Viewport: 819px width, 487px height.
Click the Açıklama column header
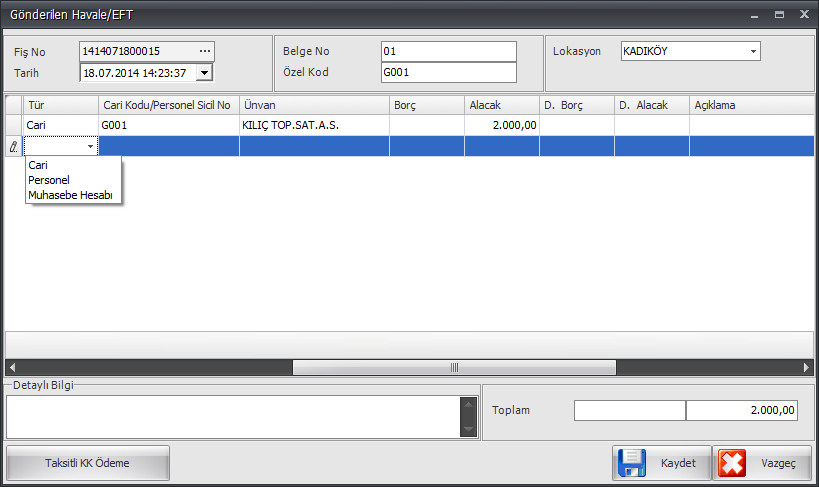pos(752,105)
